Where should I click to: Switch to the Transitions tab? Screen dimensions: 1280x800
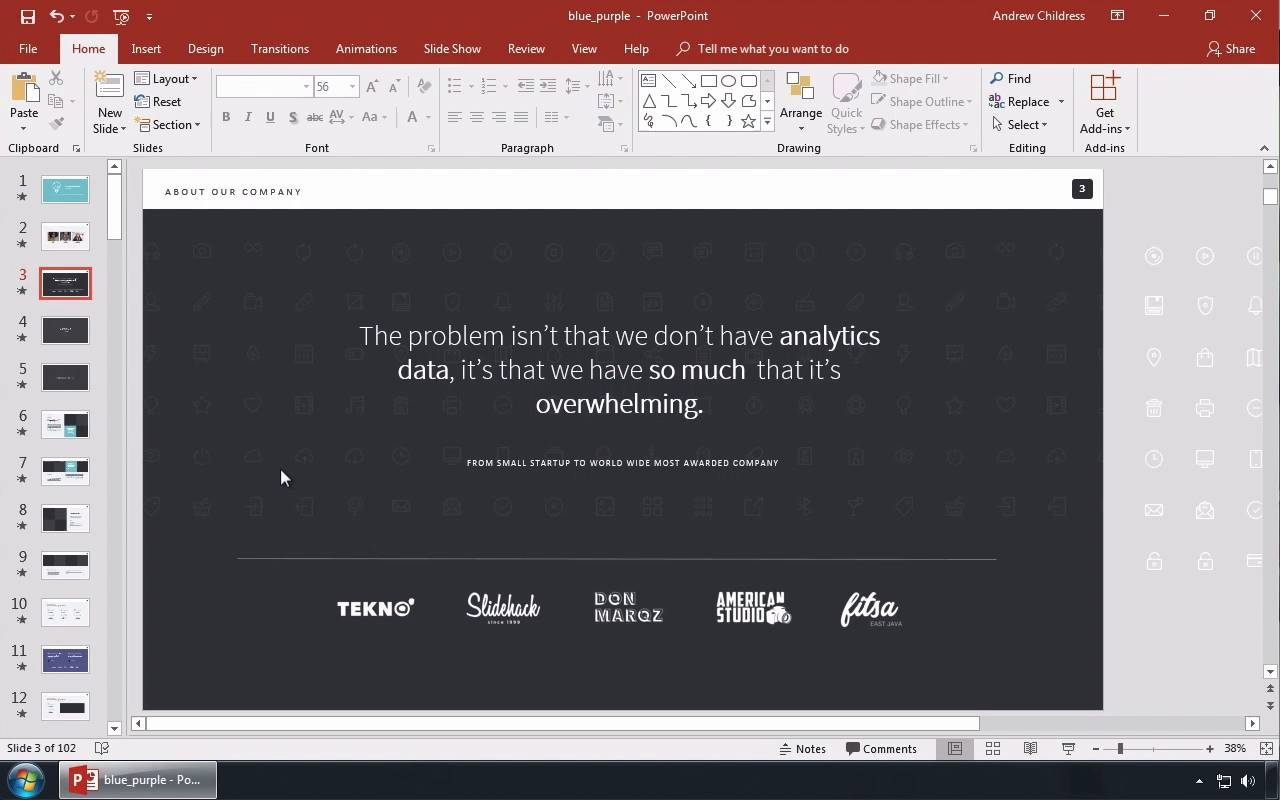pyautogui.click(x=280, y=49)
